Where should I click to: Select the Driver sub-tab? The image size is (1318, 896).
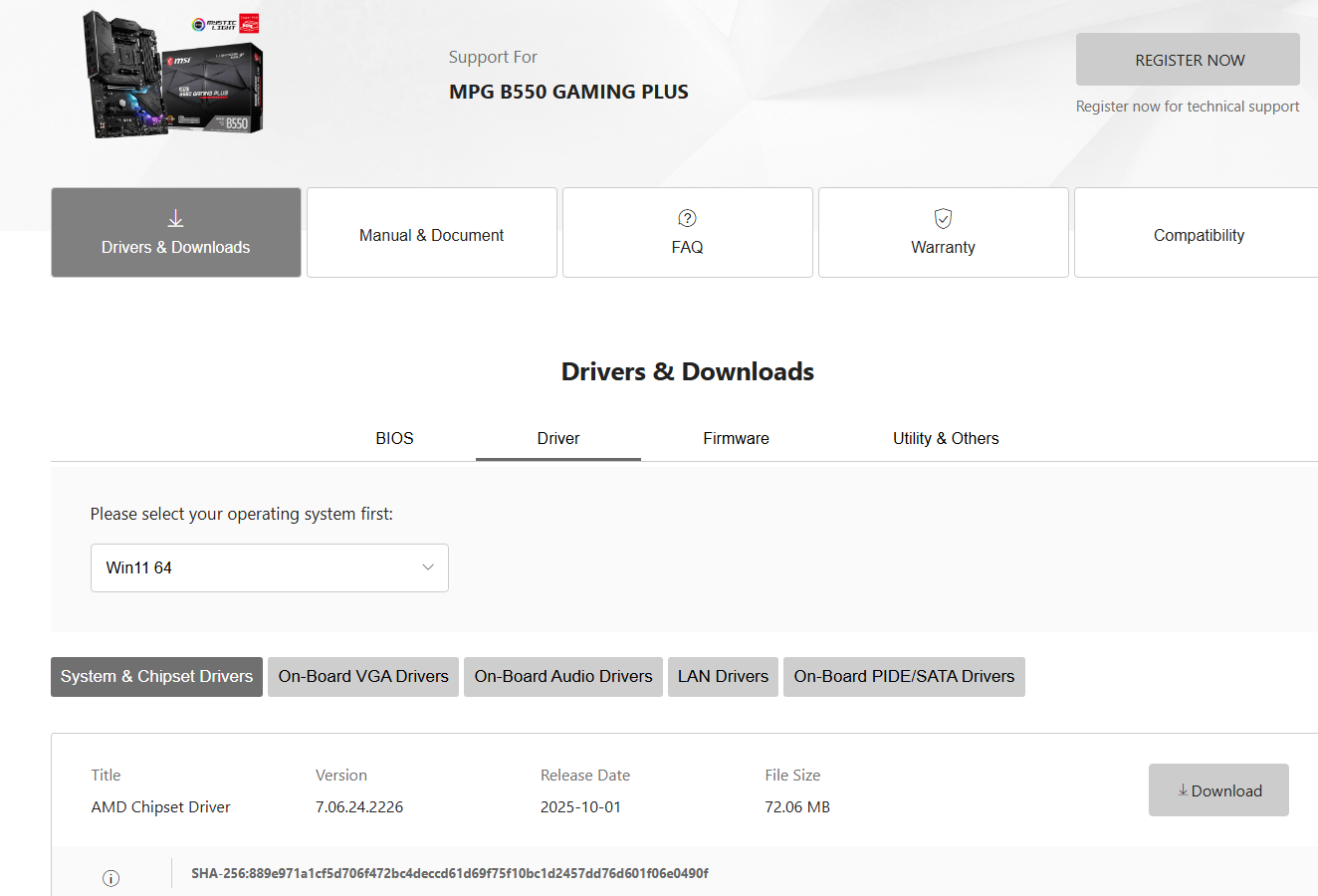click(x=558, y=438)
